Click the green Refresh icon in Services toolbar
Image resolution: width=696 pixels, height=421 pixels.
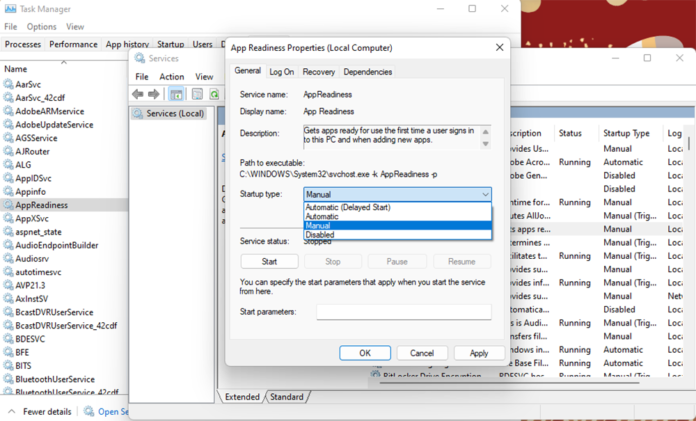coord(213,94)
